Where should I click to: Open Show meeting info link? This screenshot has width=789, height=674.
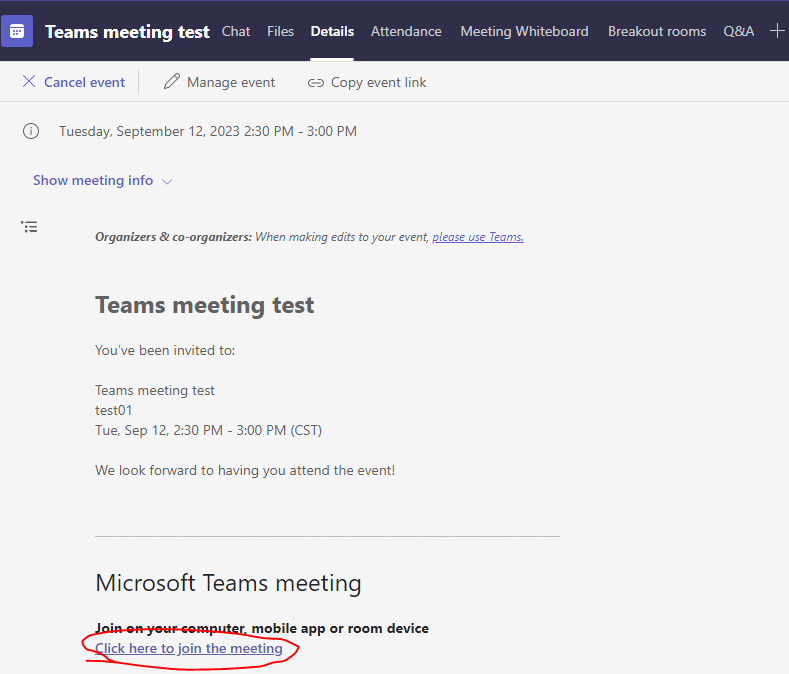(x=93, y=180)
